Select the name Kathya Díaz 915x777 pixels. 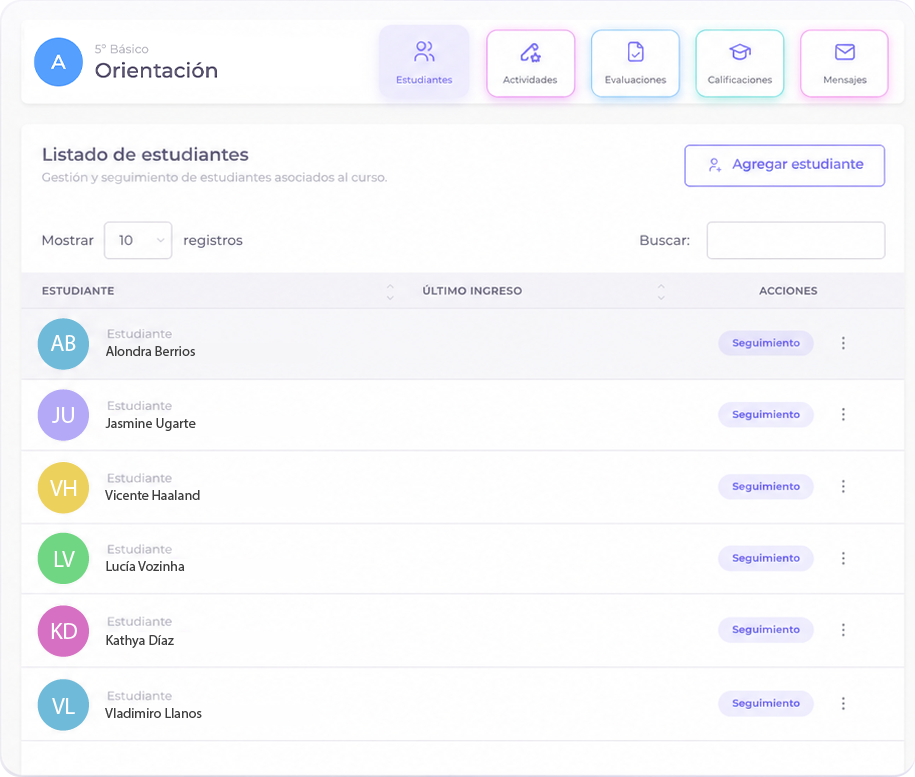(x=139, y=640)
